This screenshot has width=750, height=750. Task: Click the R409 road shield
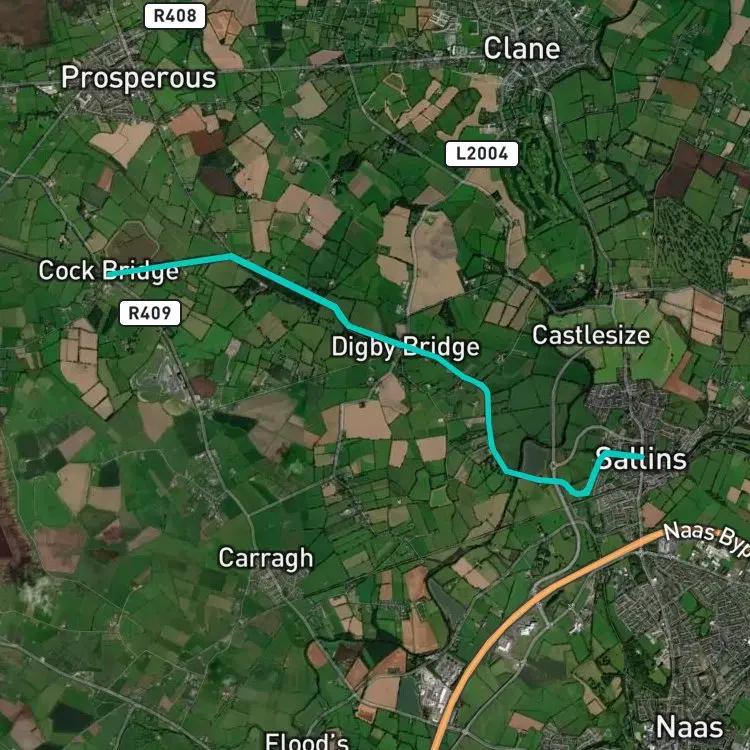point(150,313)
